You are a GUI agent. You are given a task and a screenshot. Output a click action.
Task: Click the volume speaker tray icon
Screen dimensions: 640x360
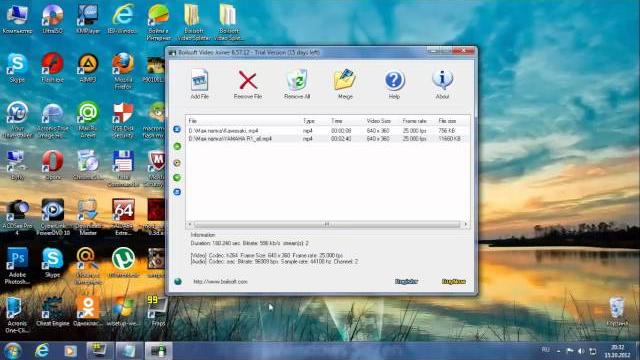coord(581,351)
